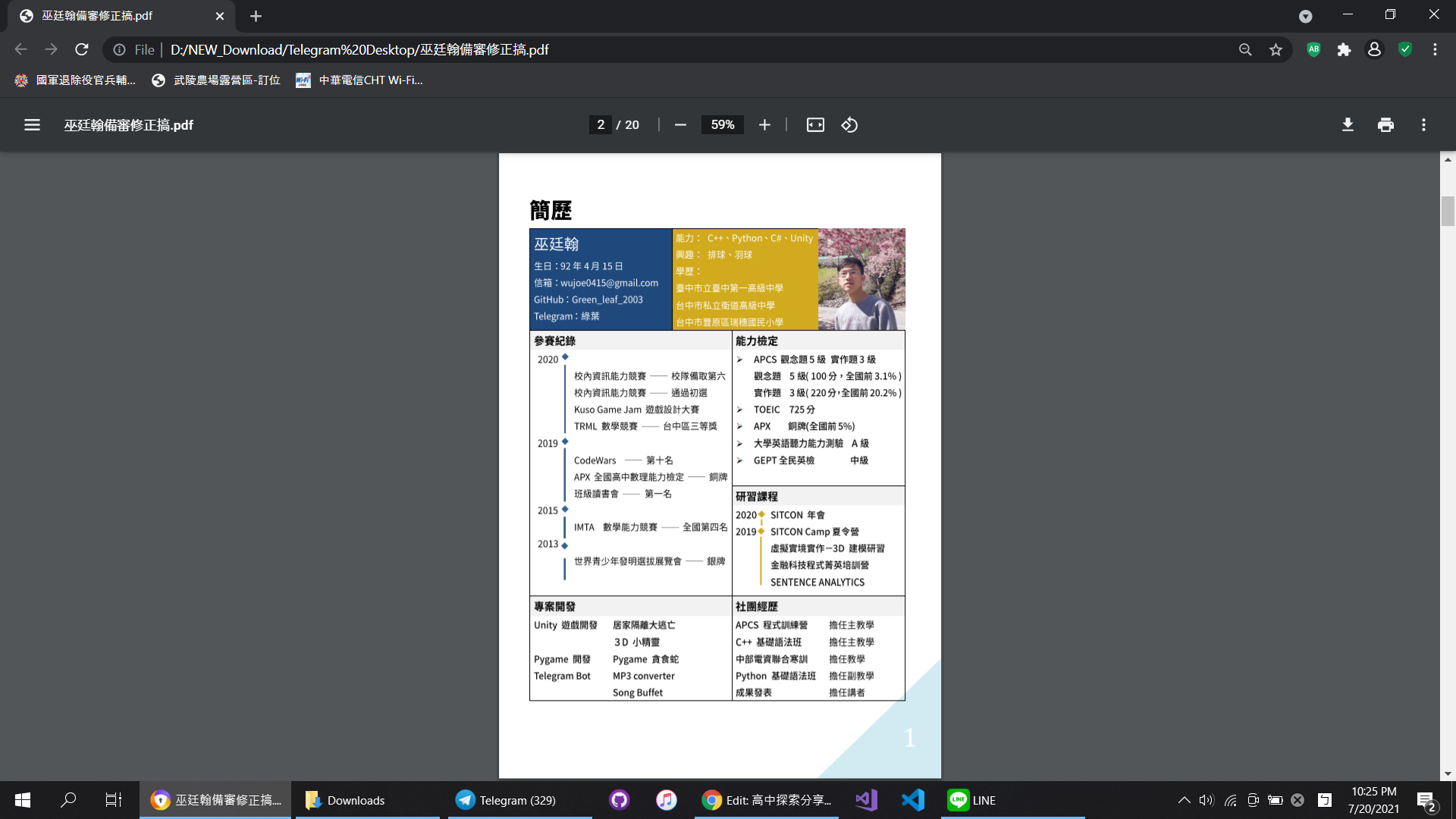This screenshot has height=819, width=1456.
Task: Open the PDF sidebar menu hamburger icon
Action: click(32, 125)
